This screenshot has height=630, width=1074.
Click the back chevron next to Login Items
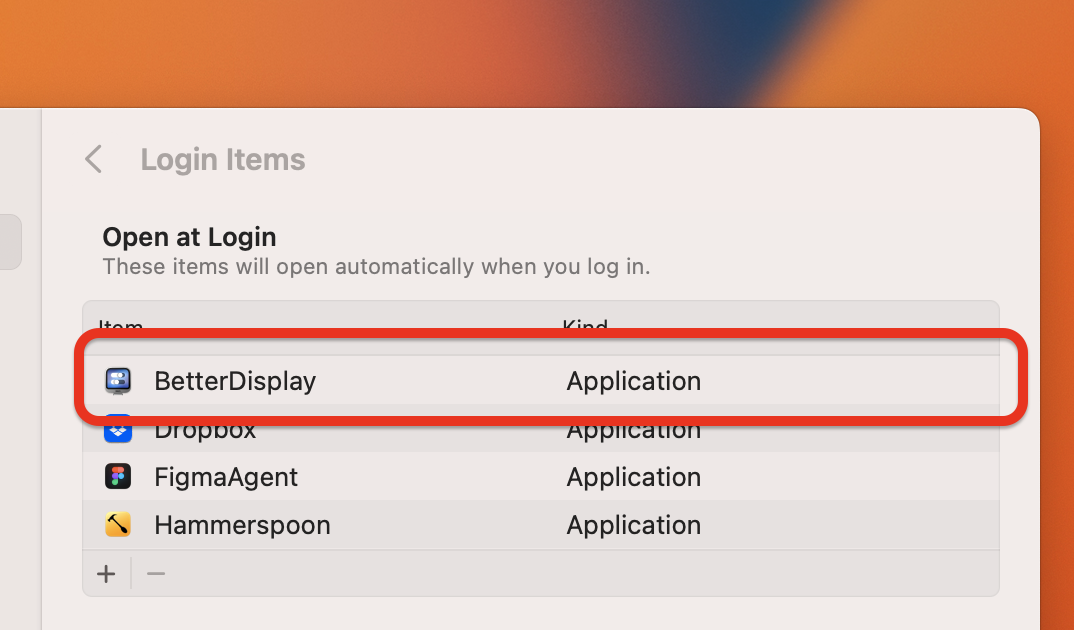coord(92,159)
